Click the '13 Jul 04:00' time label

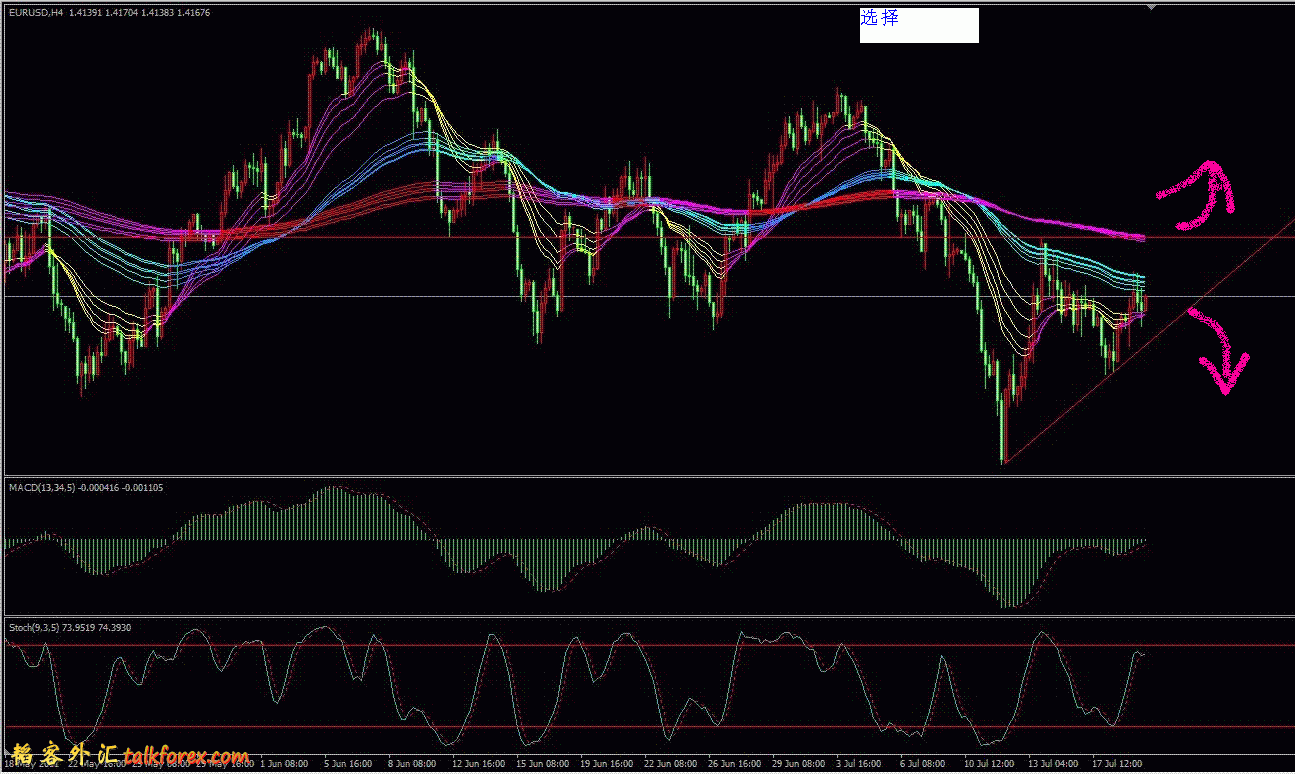1052,763
